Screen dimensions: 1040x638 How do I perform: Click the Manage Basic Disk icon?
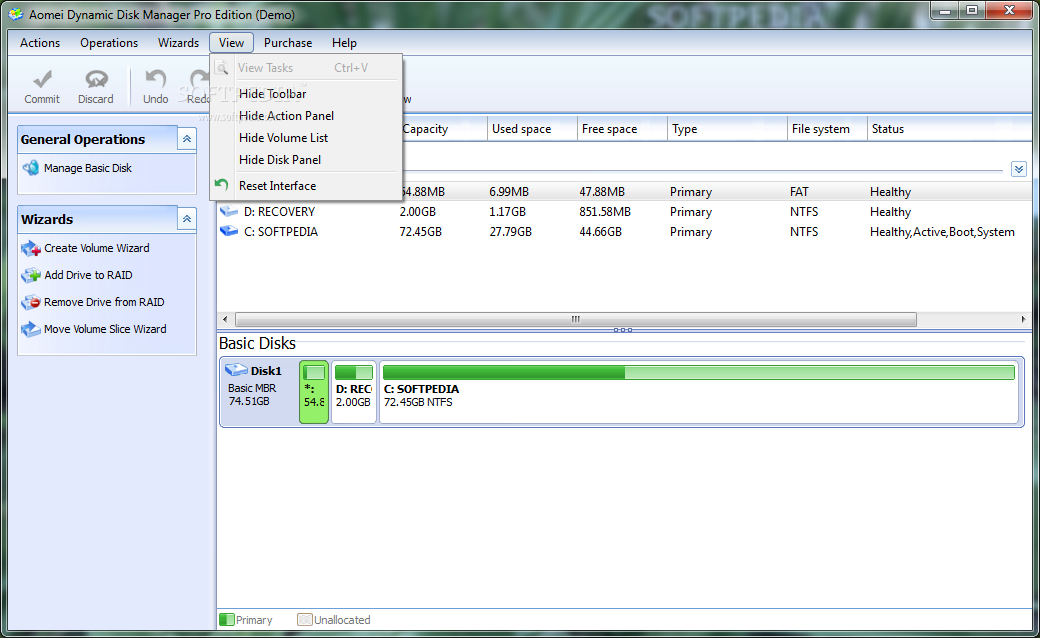31,168
